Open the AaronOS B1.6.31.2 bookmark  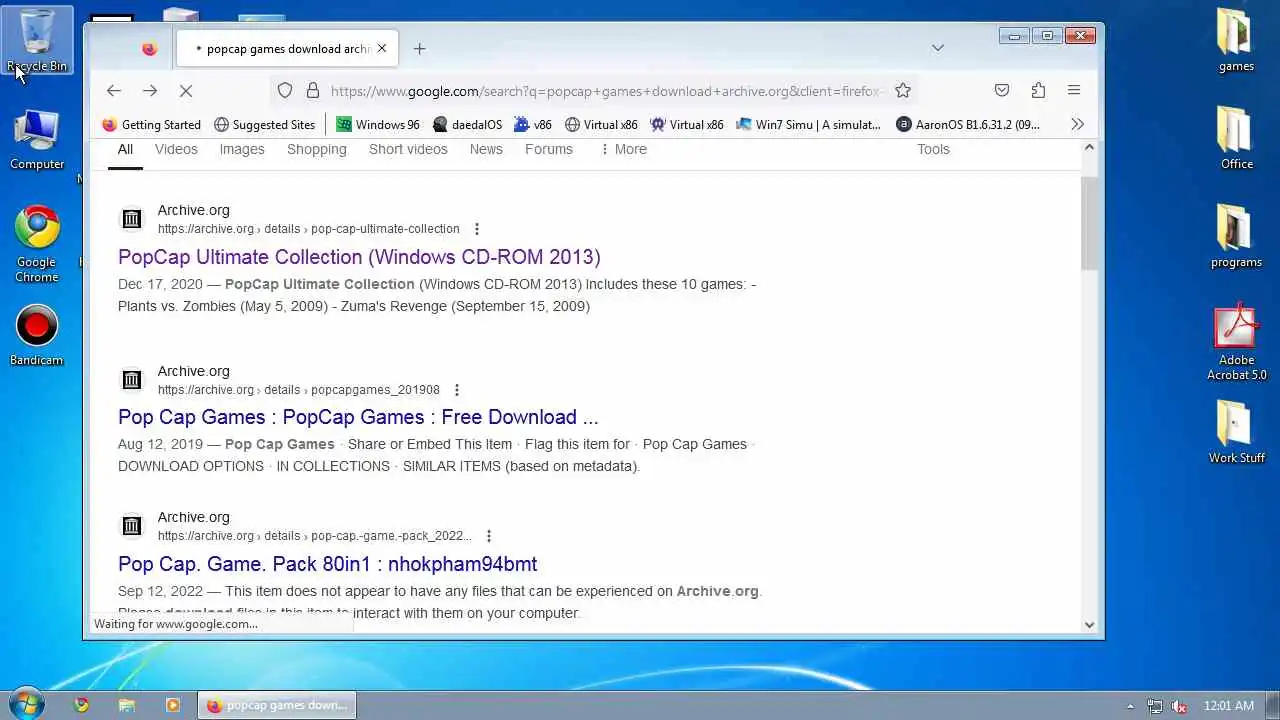pos(968,125)
